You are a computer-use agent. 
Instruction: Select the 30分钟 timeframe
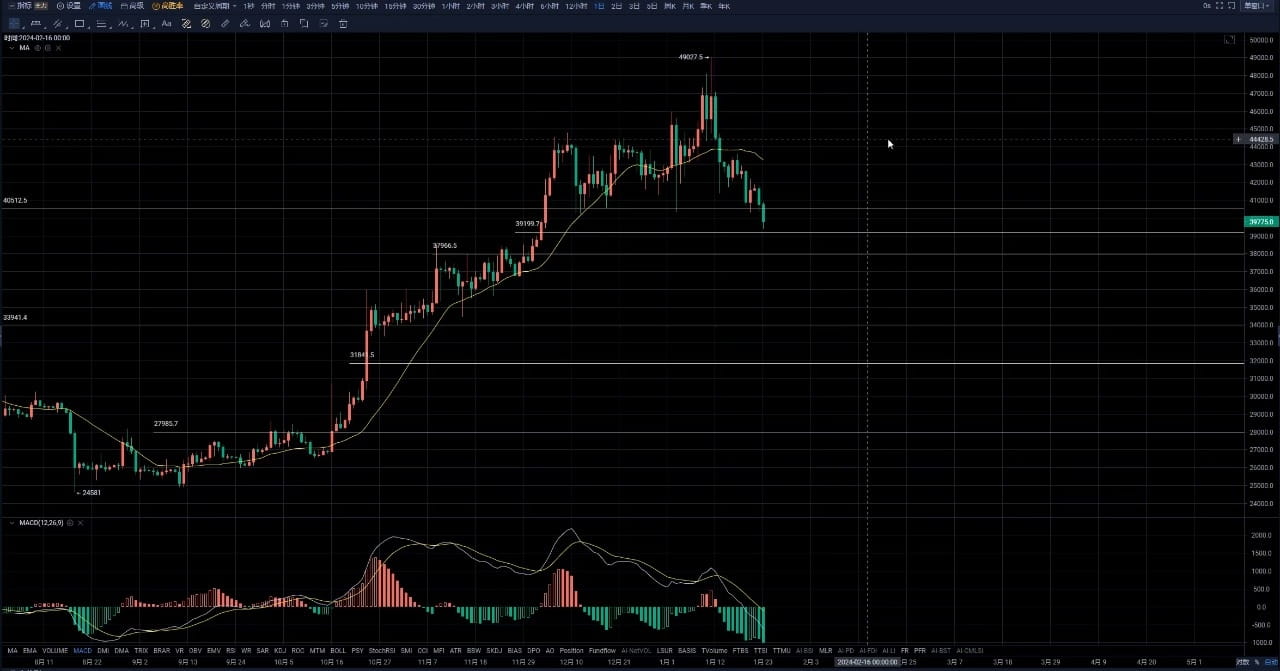[x=424, y=6]
